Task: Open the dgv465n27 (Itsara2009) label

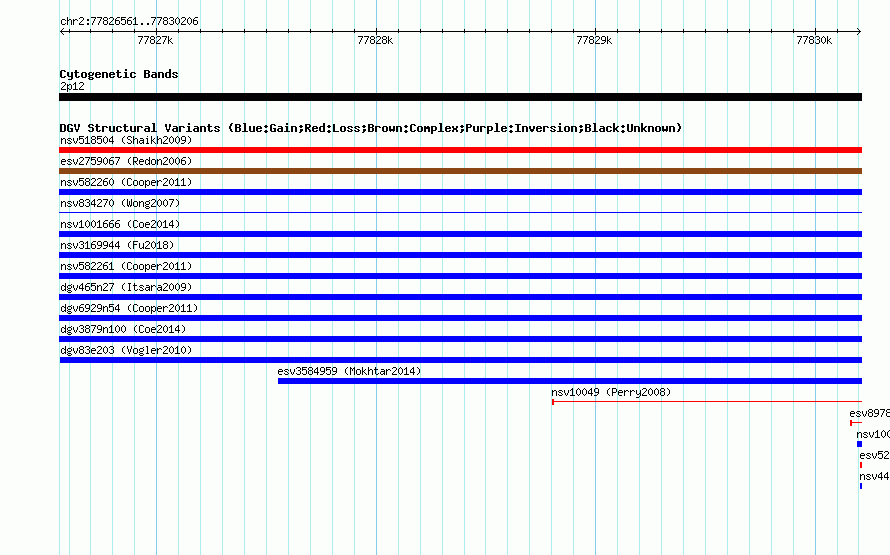Action: (x=126, y=287)
